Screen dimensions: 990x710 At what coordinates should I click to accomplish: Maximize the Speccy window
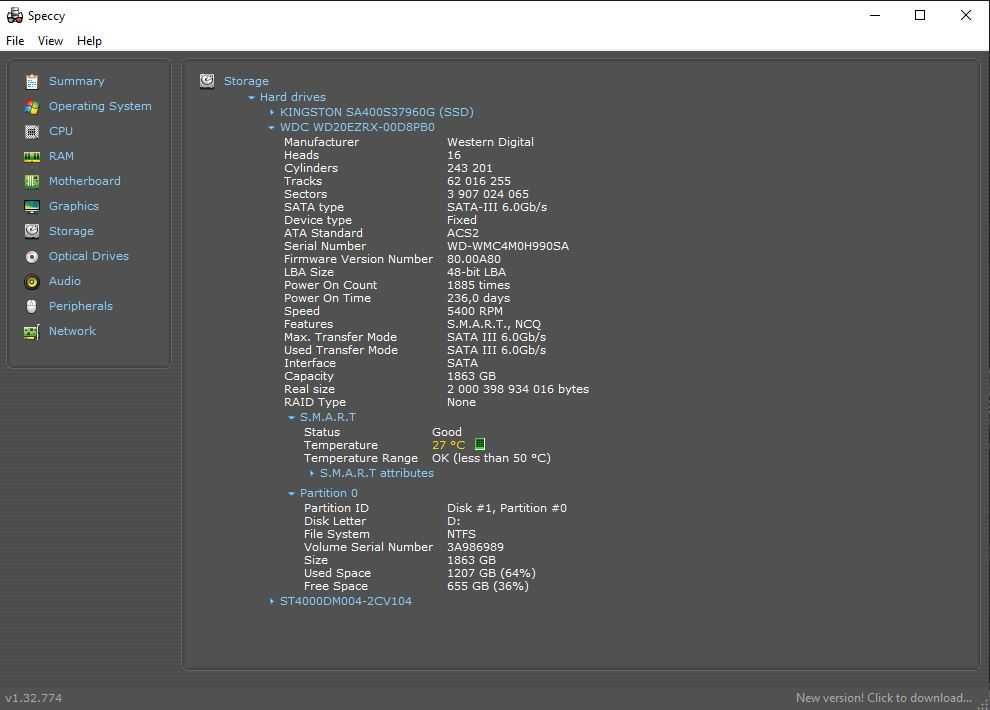point(920,15)
